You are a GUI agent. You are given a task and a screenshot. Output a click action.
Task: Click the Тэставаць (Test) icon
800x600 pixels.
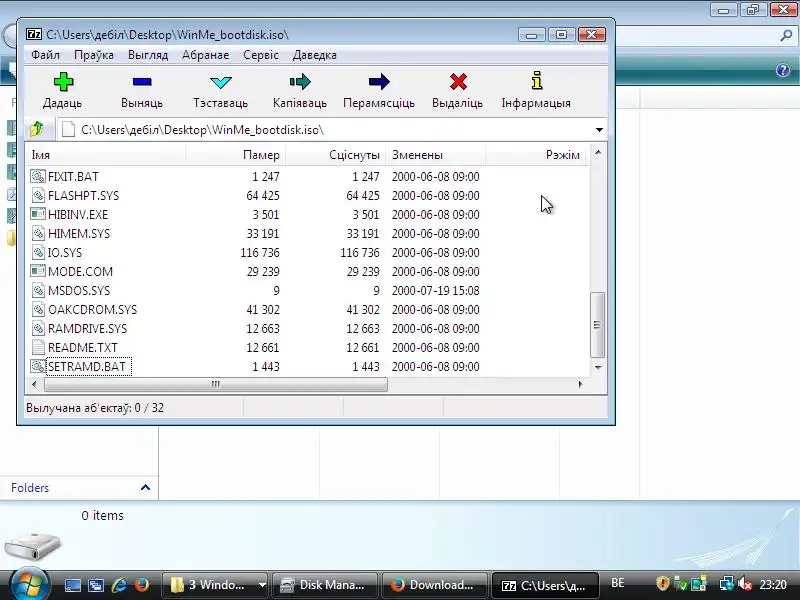pos(220,82)
